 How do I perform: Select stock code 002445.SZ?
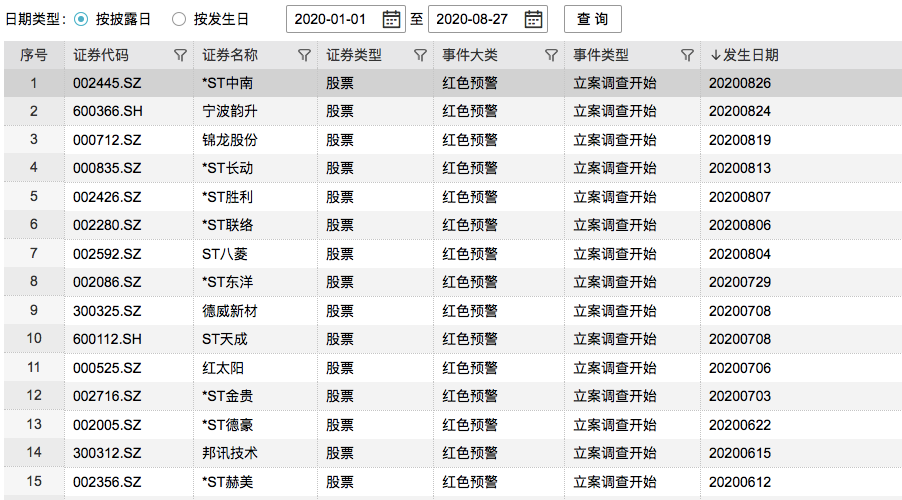(107, 83)
